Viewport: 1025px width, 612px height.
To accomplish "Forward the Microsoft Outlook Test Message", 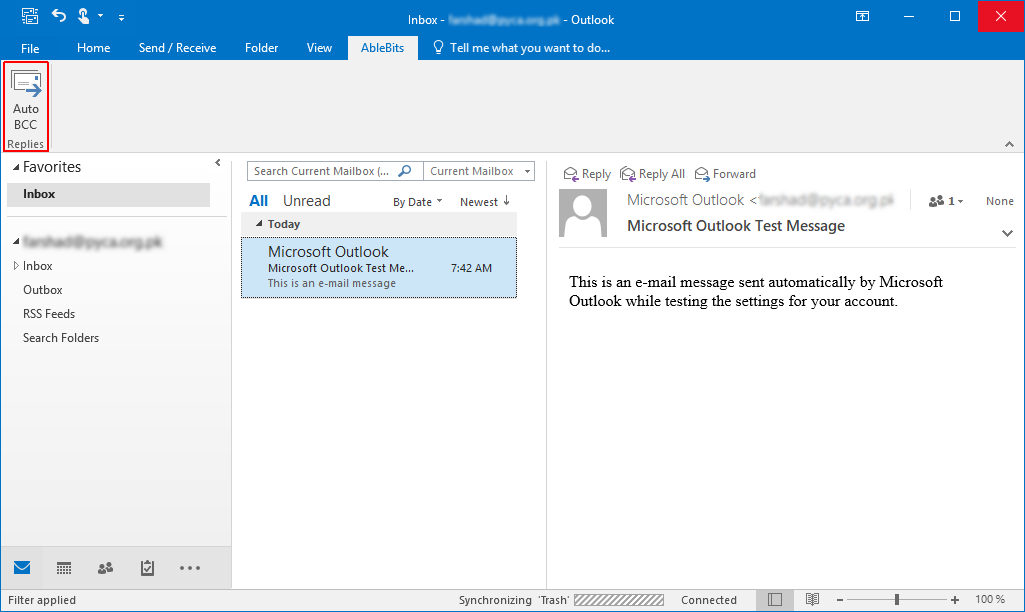I will [724, 173].
